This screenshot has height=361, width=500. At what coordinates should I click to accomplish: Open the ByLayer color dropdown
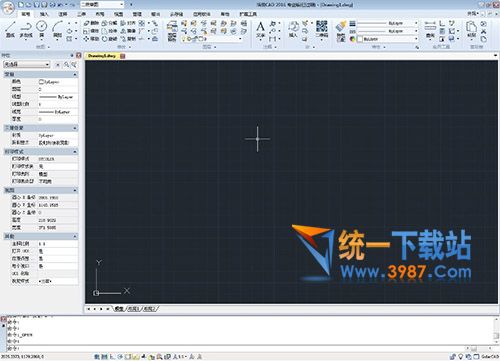pyautogui.click(x=388, y=39)
